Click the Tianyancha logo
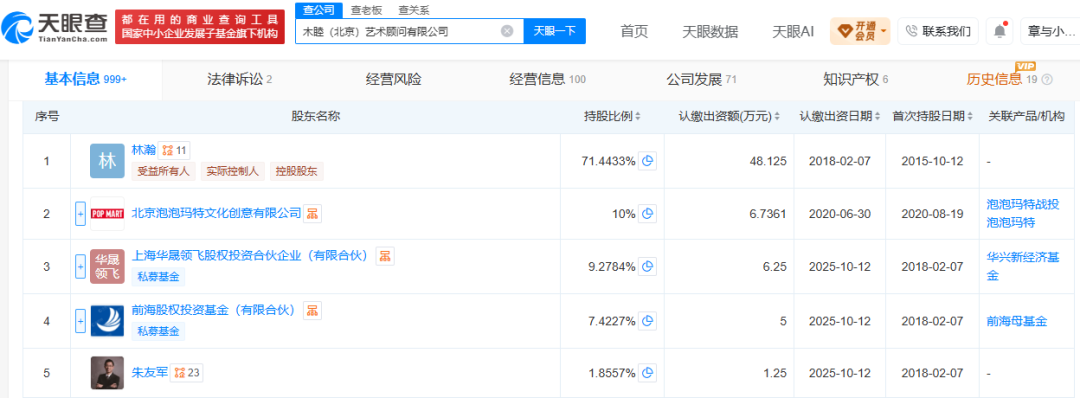 (x=55, y=28)
